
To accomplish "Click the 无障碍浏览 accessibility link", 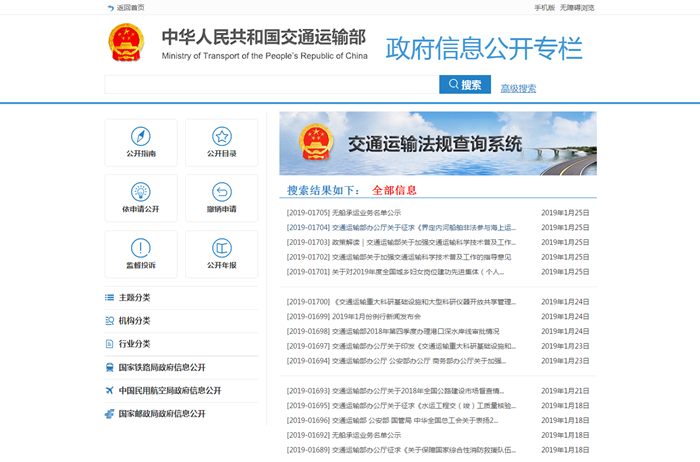I will pos(577,8).
